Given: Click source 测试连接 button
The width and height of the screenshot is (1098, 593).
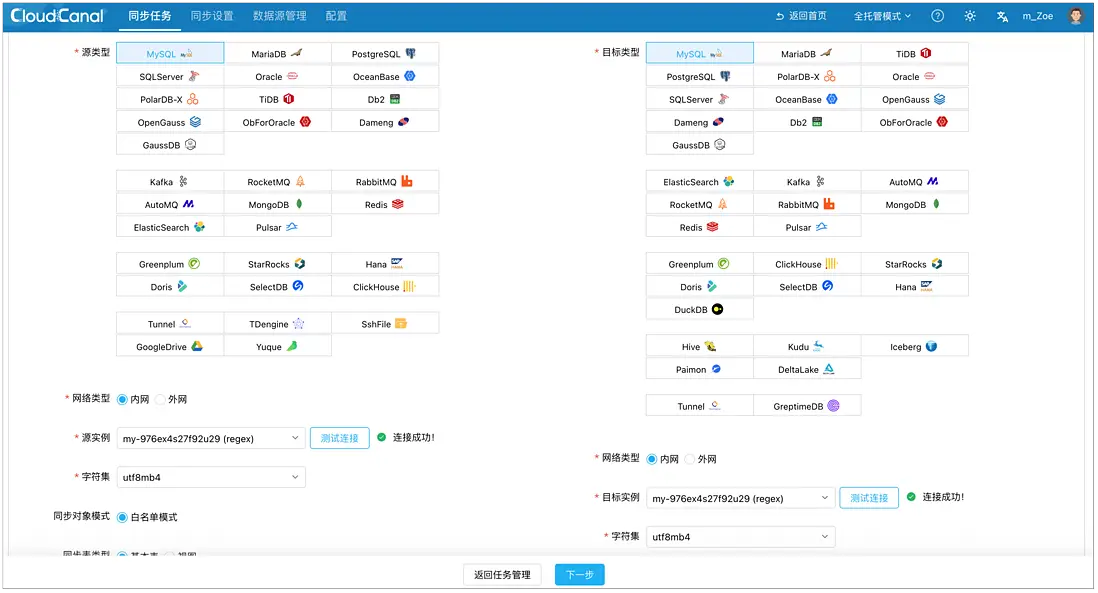Looking at the screenshot, I should point(340,438).
